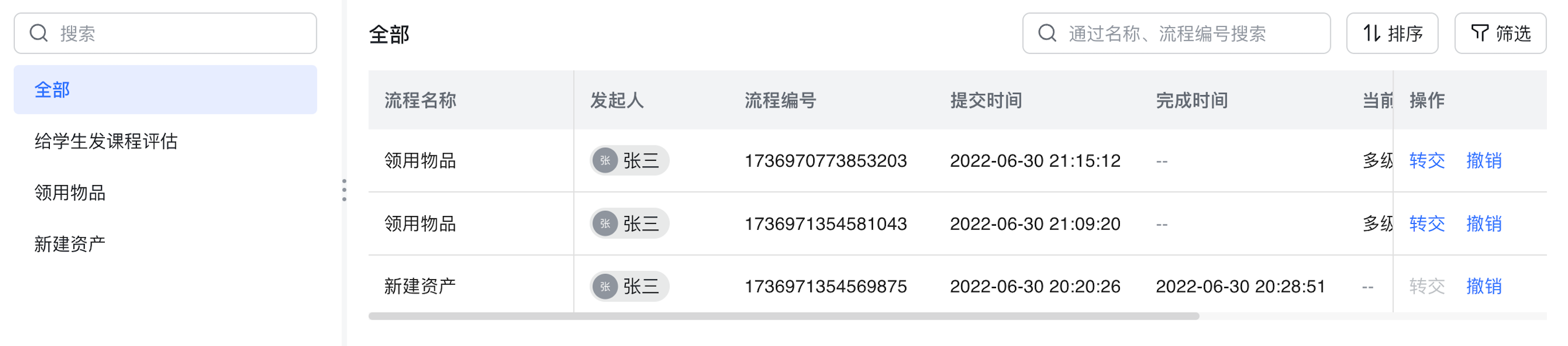The image size is (1568, 346).
Task: Open the 排序 sort button
Action: (x=1392, y=33)
